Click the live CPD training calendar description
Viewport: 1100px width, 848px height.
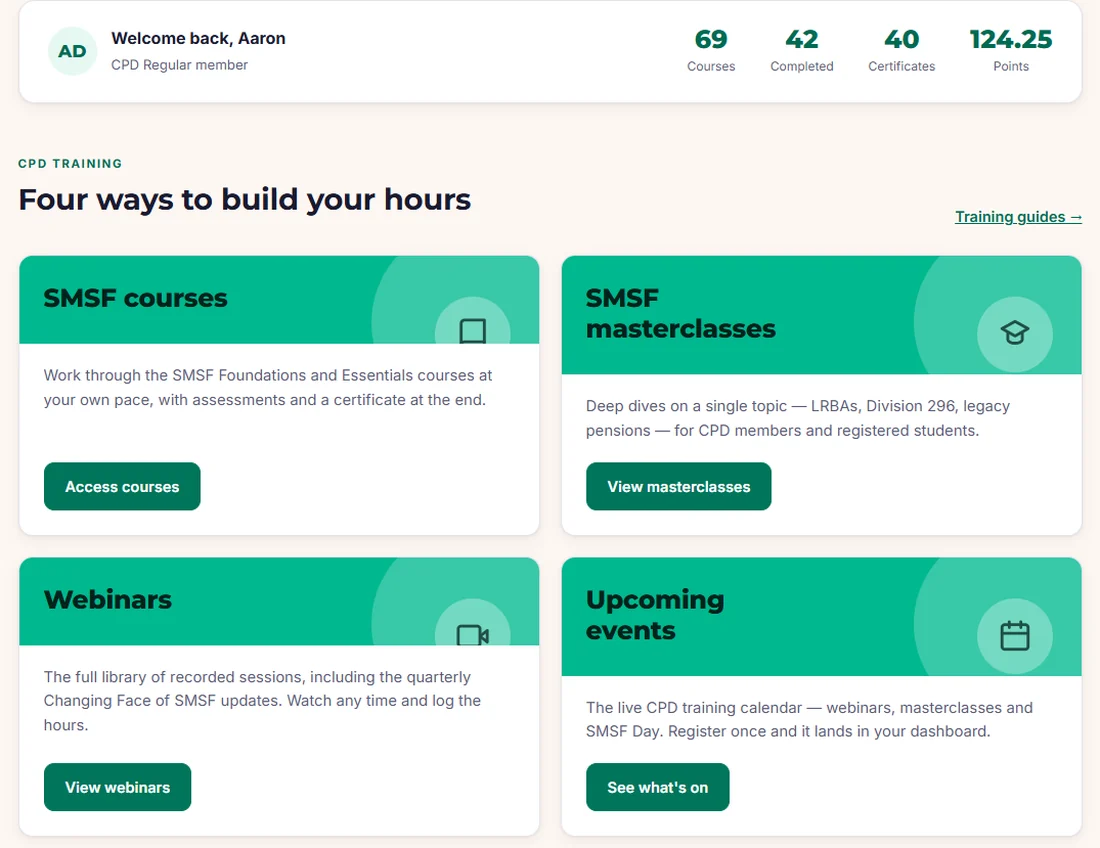pyautogui.click(x=809, y=719)
